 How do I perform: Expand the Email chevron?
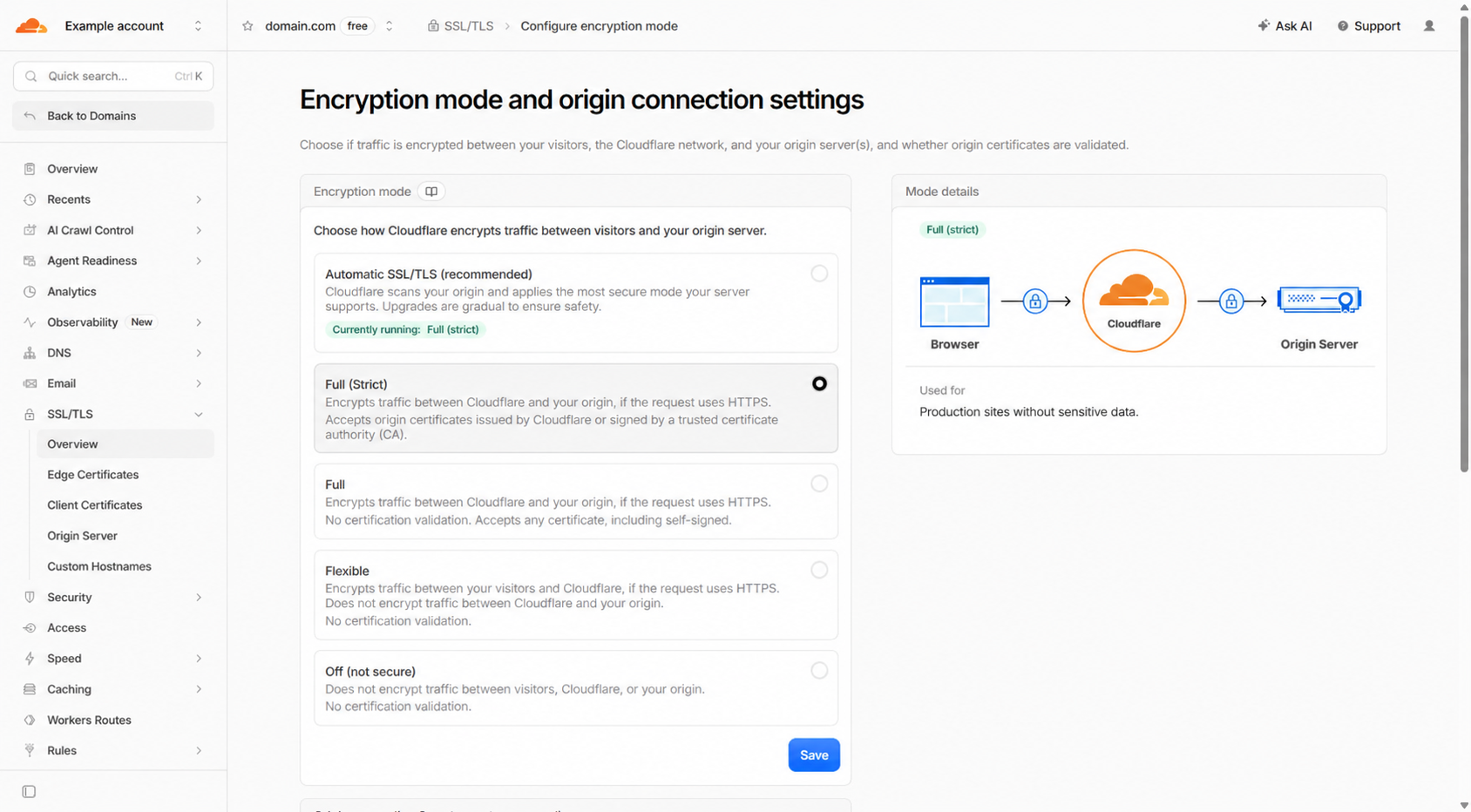tap(199, 383)
